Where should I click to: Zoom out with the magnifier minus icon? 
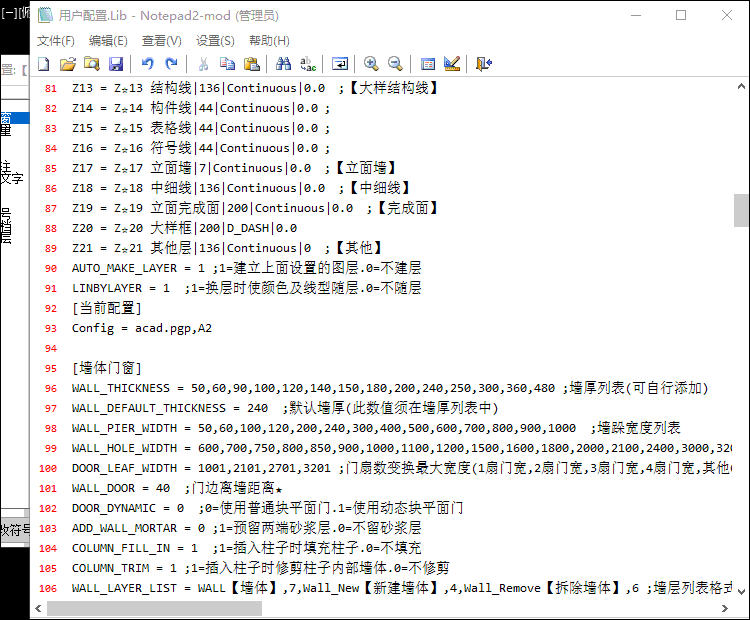395,64
